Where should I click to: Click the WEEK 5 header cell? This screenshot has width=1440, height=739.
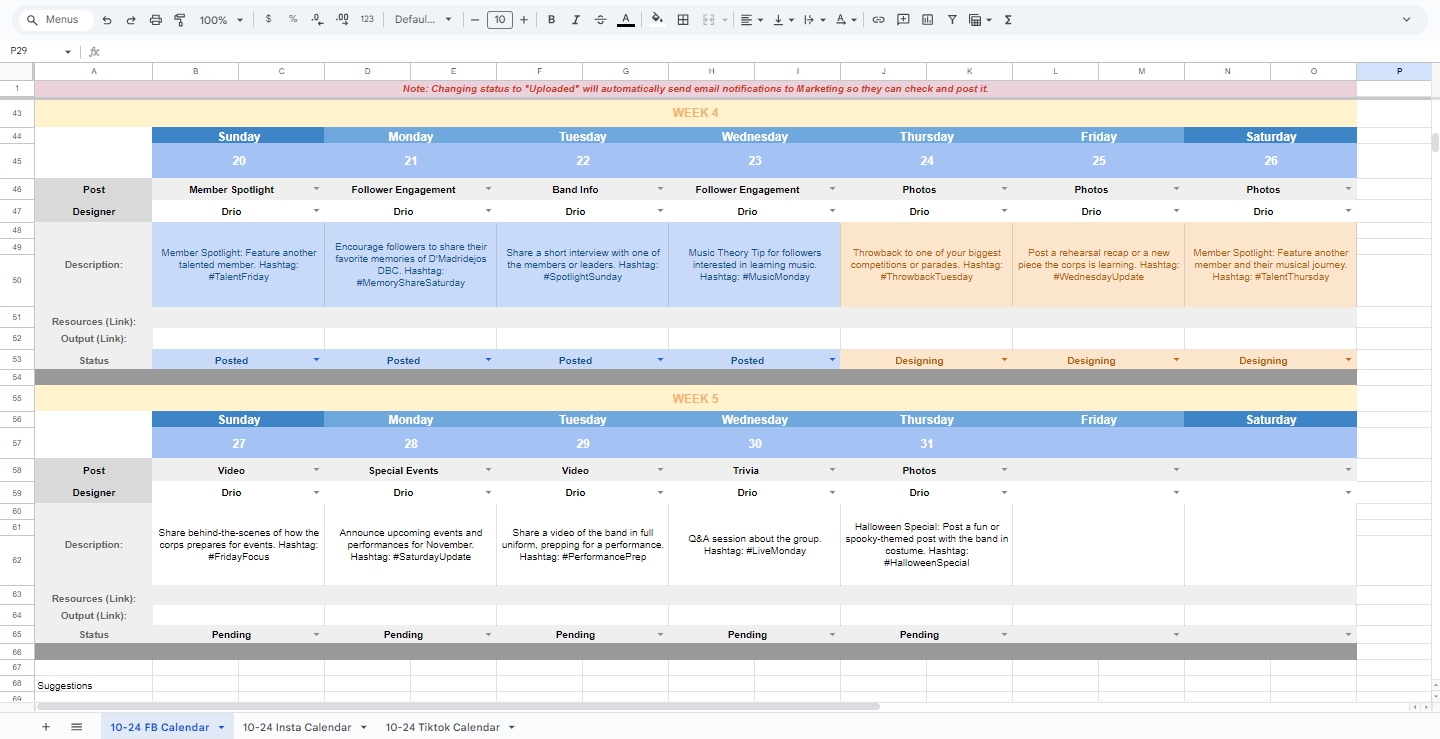(x=695, y=398)
